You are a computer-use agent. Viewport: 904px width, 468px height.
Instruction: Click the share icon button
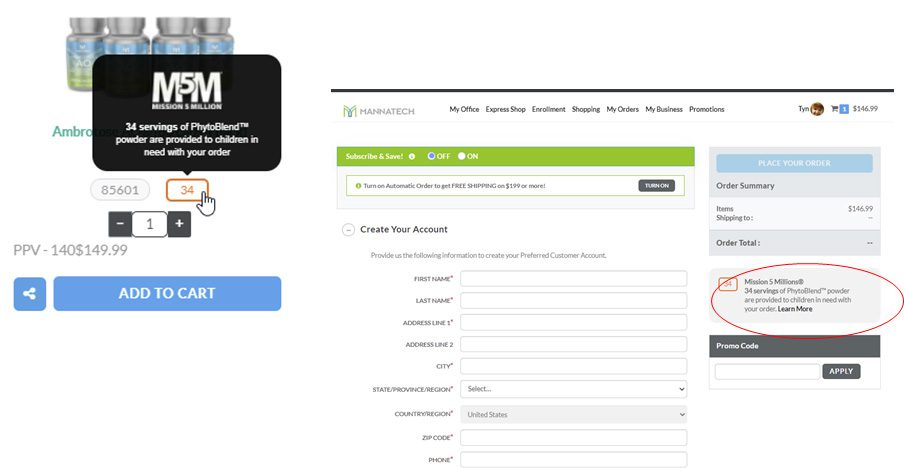pyautogui.click(x=30, y=293)
